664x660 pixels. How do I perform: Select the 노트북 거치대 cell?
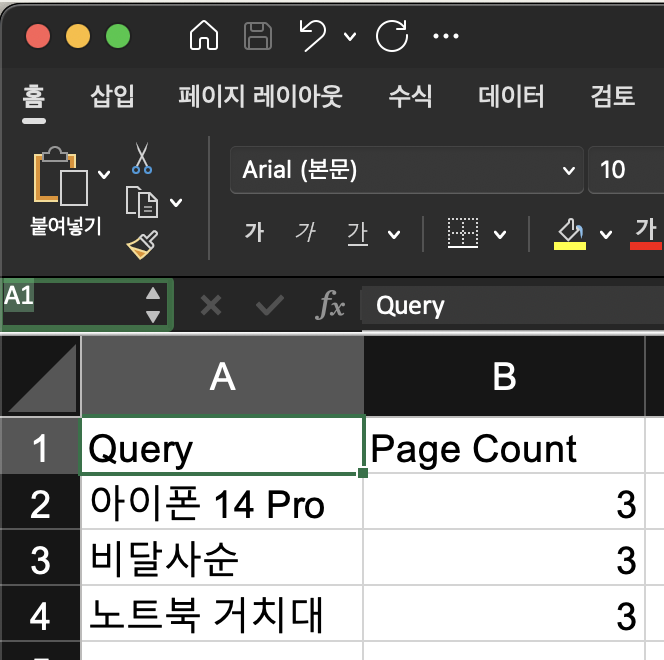(222, 615)
